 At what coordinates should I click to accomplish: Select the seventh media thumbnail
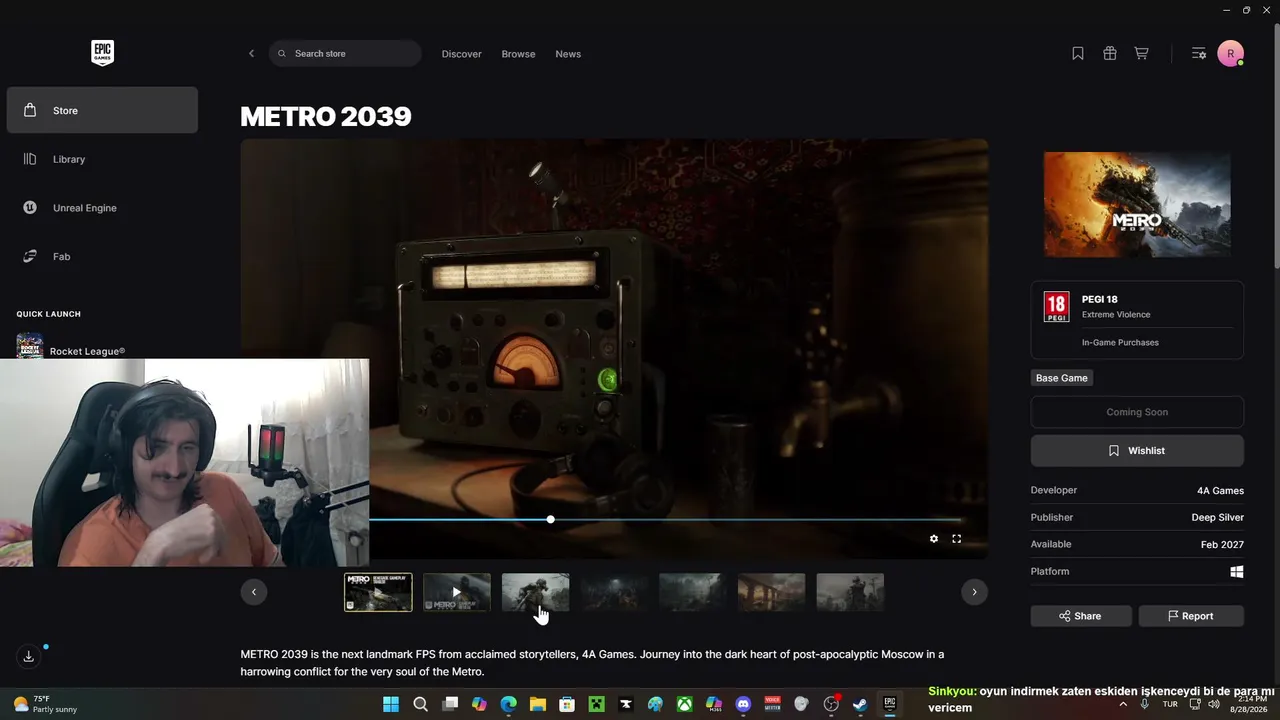click(850, 592)
